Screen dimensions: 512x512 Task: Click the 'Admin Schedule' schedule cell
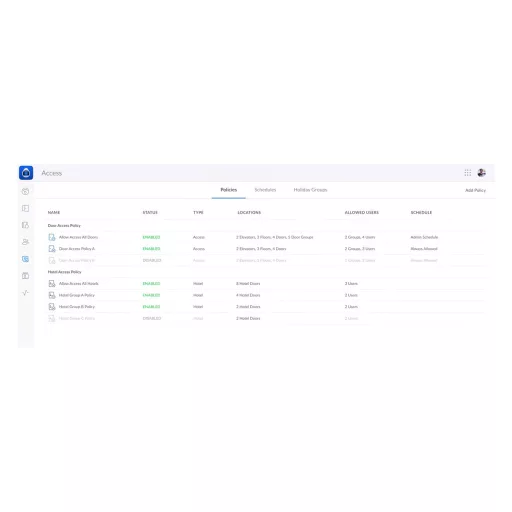424,237
